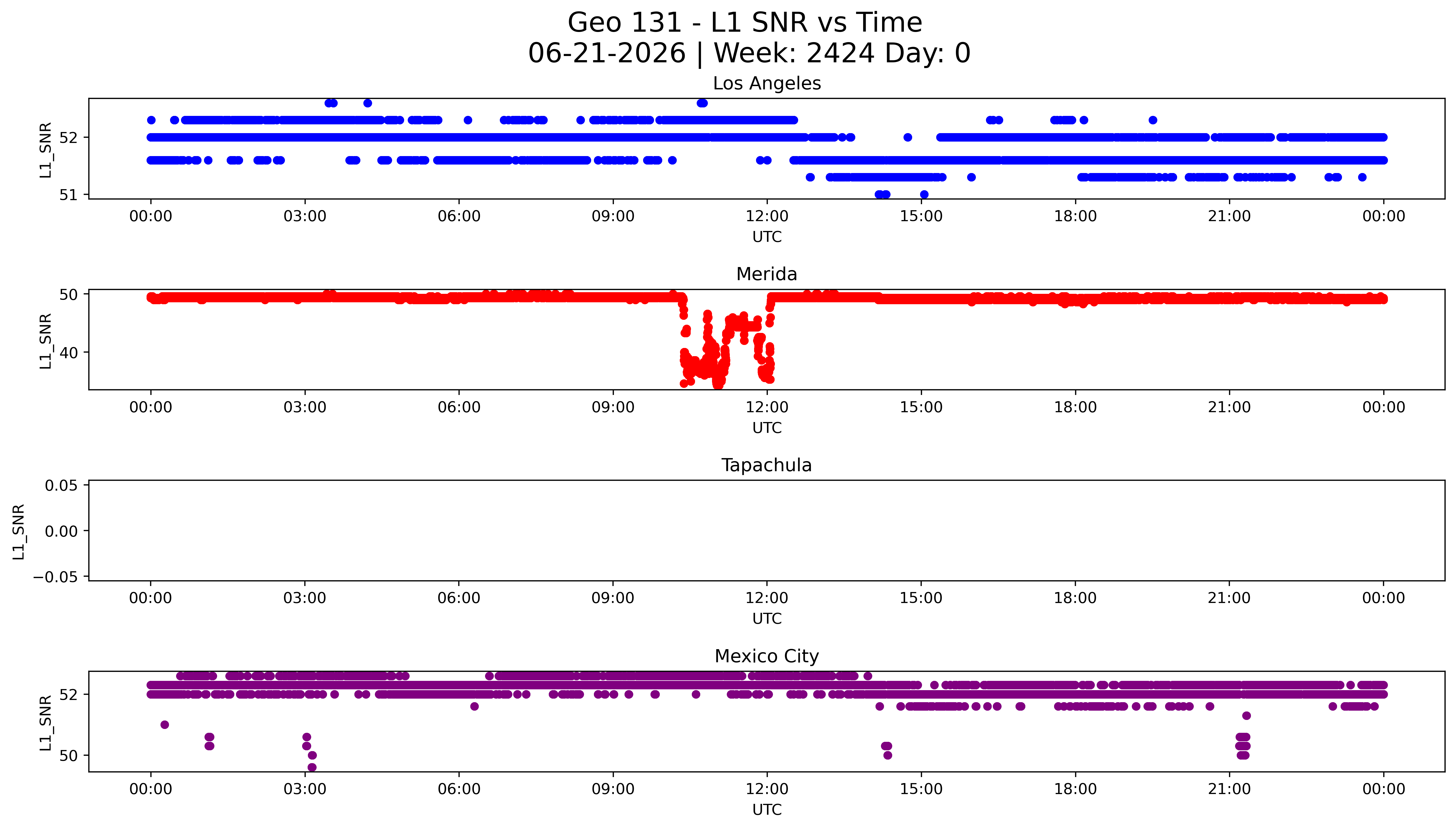Click the lowest blue point near 15:00 in Los Angeles plot

924,195
